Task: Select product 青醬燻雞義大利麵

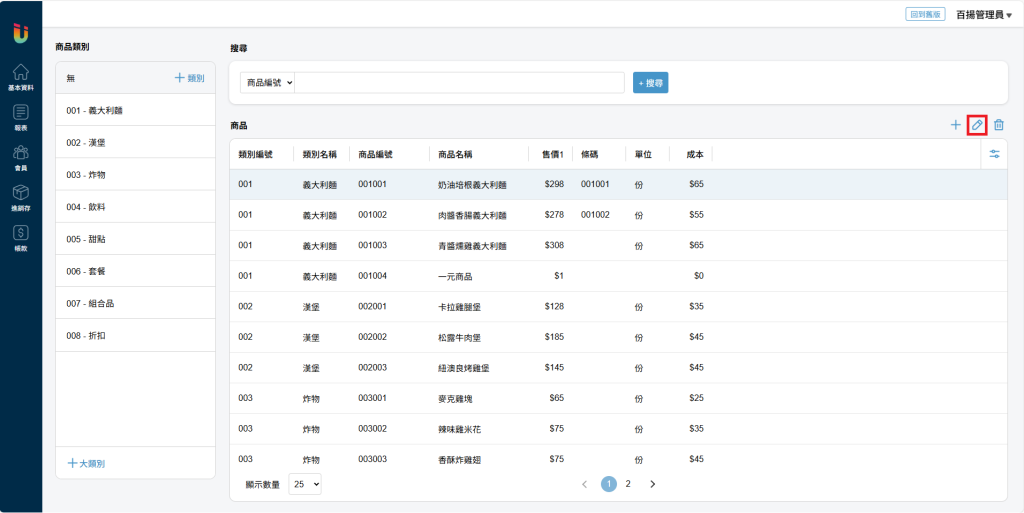Action: 472,246
